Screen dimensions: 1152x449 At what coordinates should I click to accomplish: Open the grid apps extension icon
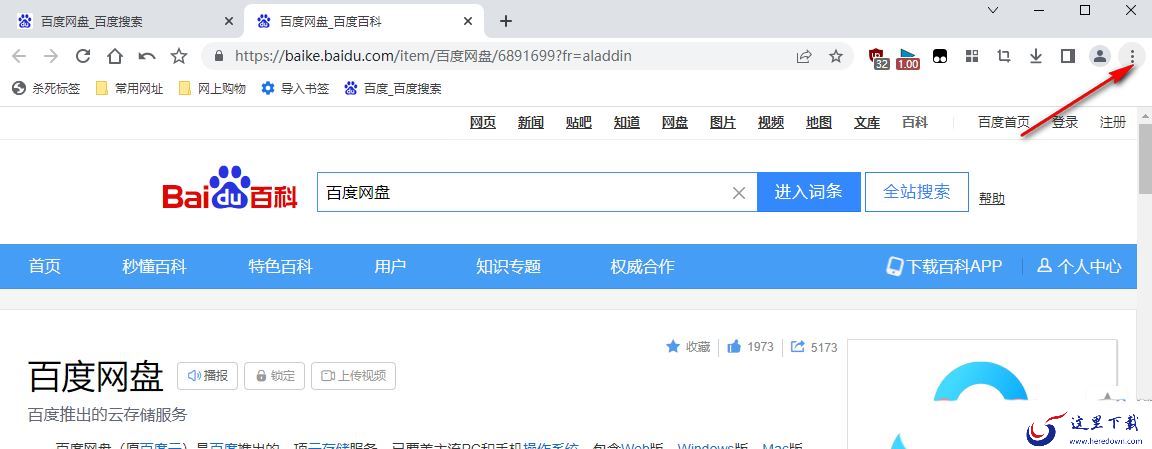pos(972,56)
